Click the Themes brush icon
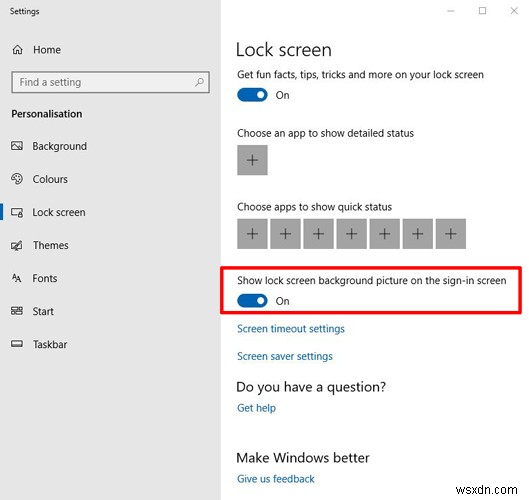The image size is (529, 500). (17, 245)
